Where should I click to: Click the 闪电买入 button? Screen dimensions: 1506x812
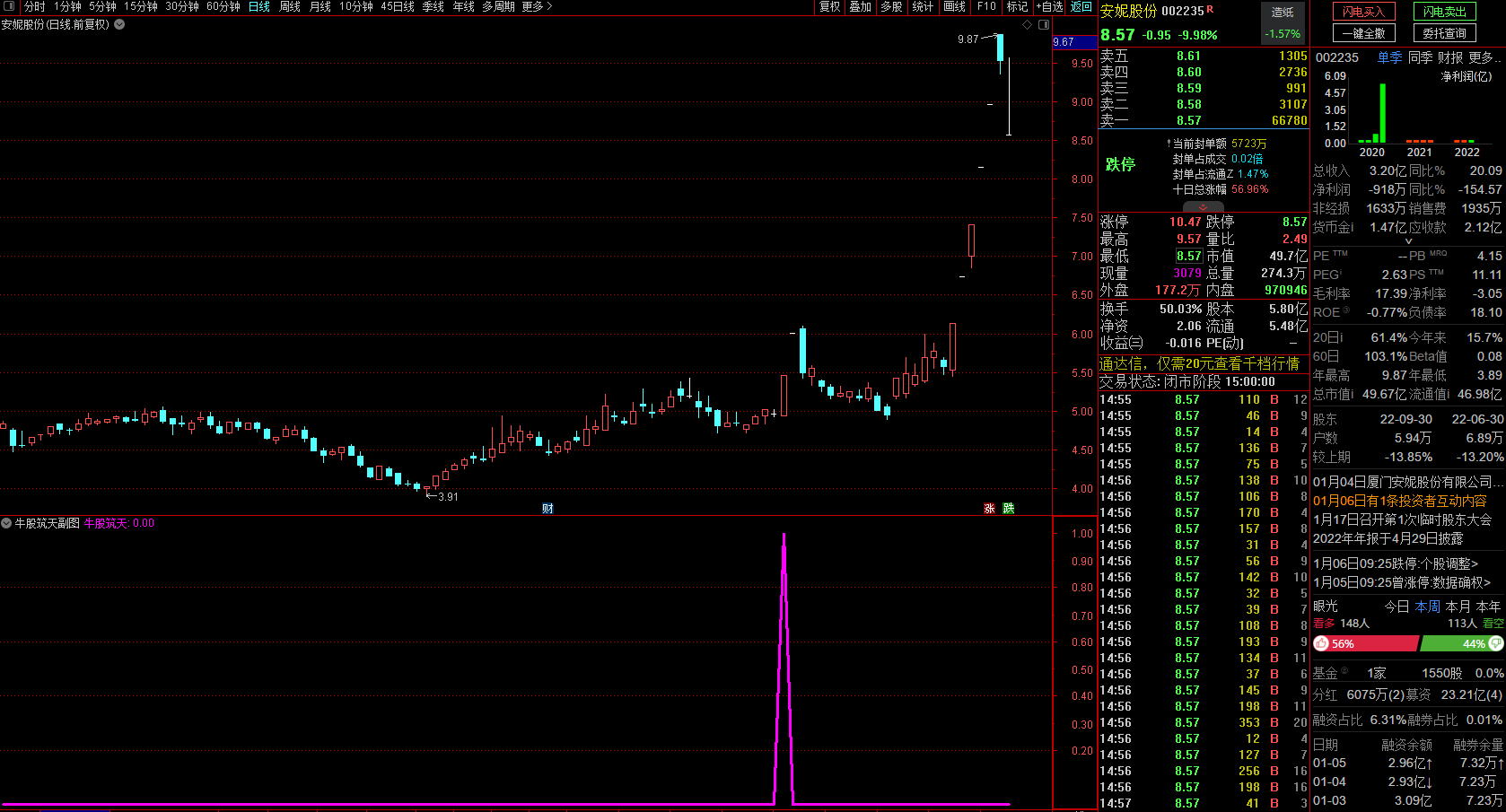(x=1364, y=12)
